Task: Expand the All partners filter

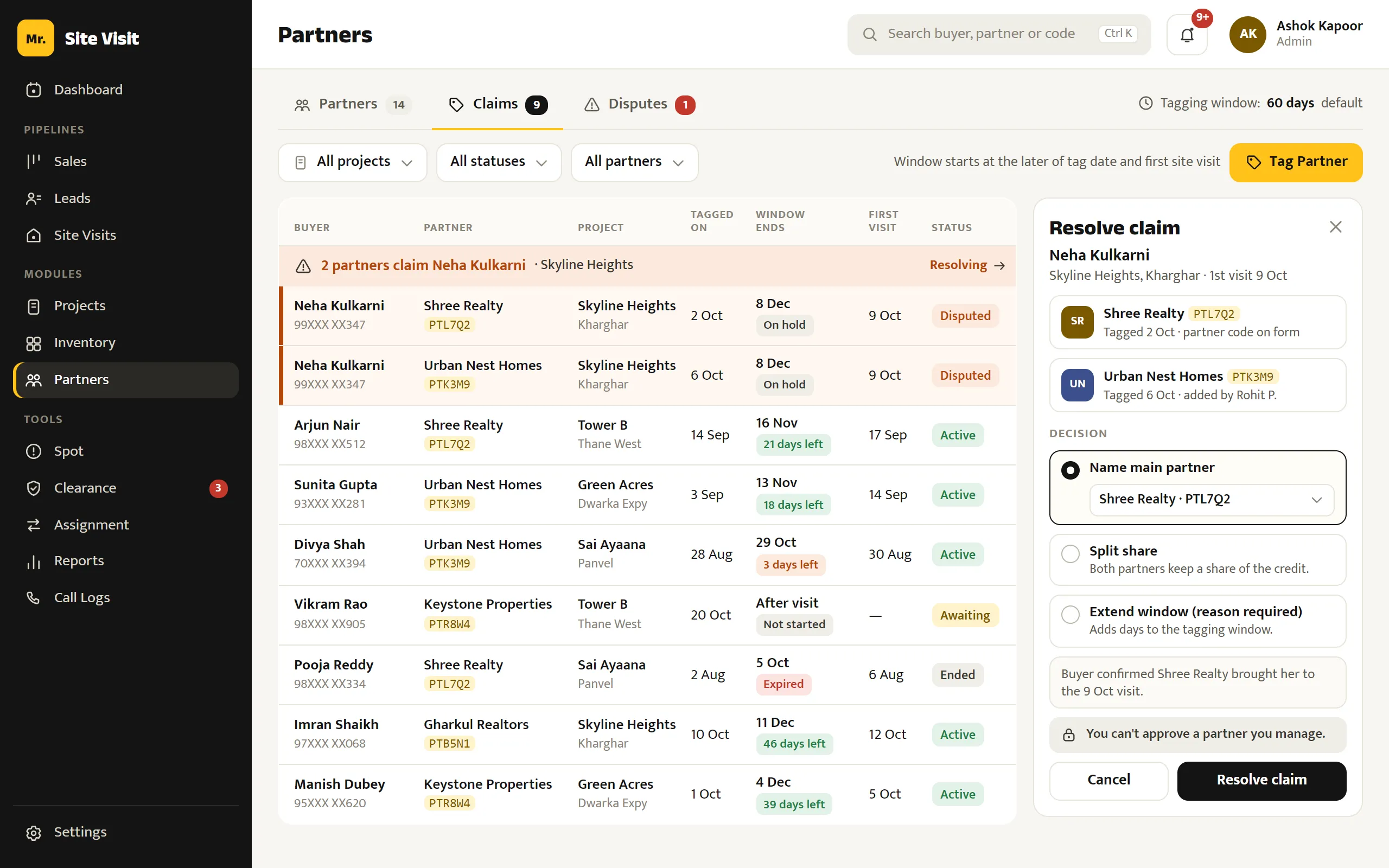Action: pos(634,162)
